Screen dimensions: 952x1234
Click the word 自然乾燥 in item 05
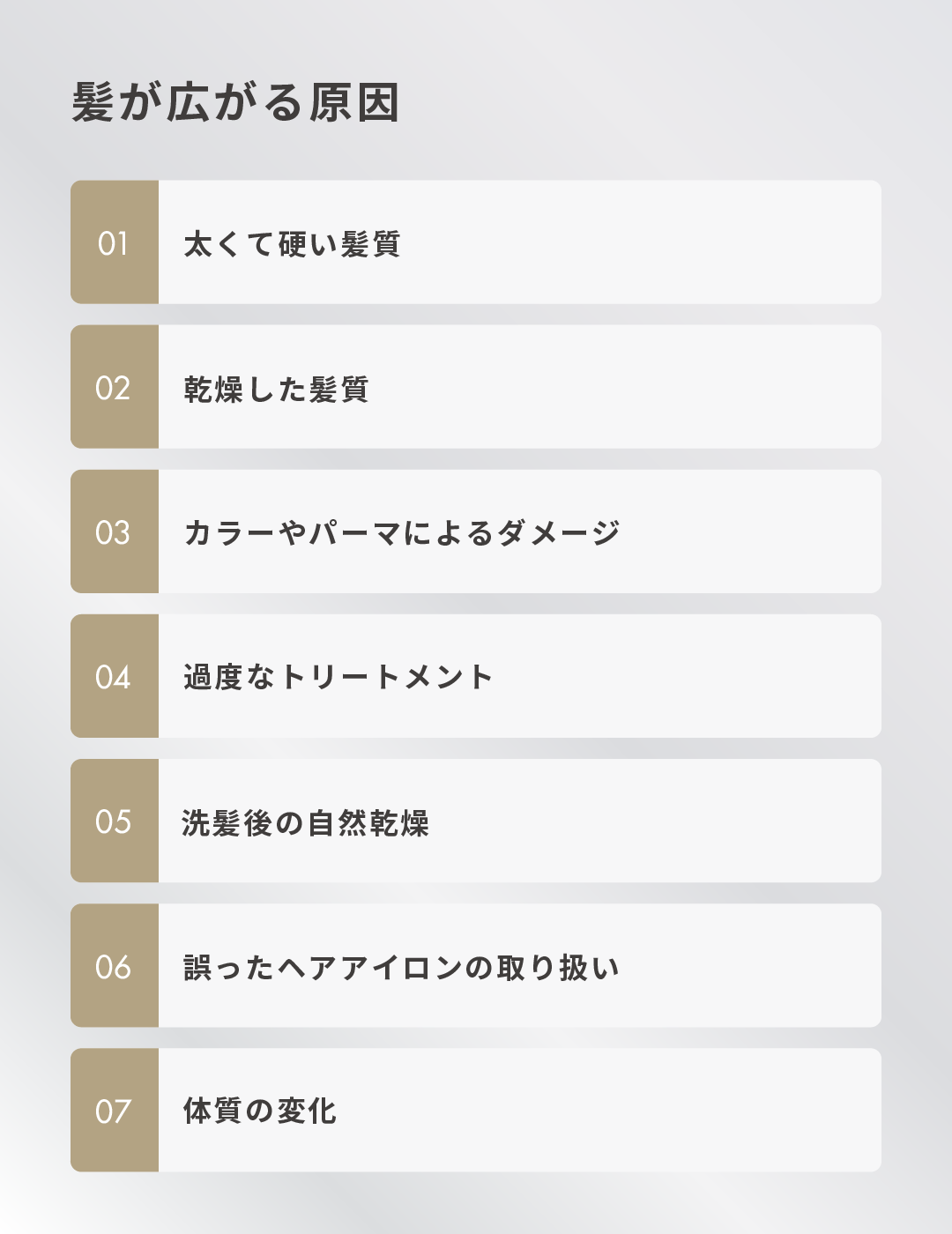coord(368,822)
